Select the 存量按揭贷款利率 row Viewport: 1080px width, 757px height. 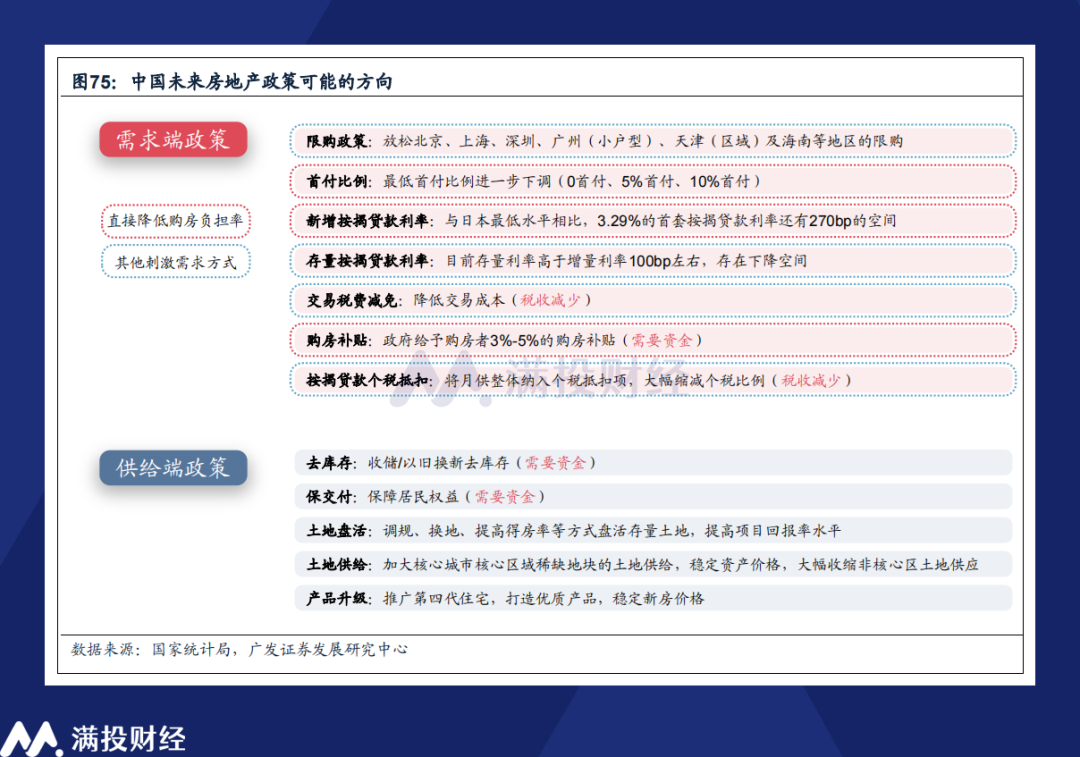coord(652,261)
